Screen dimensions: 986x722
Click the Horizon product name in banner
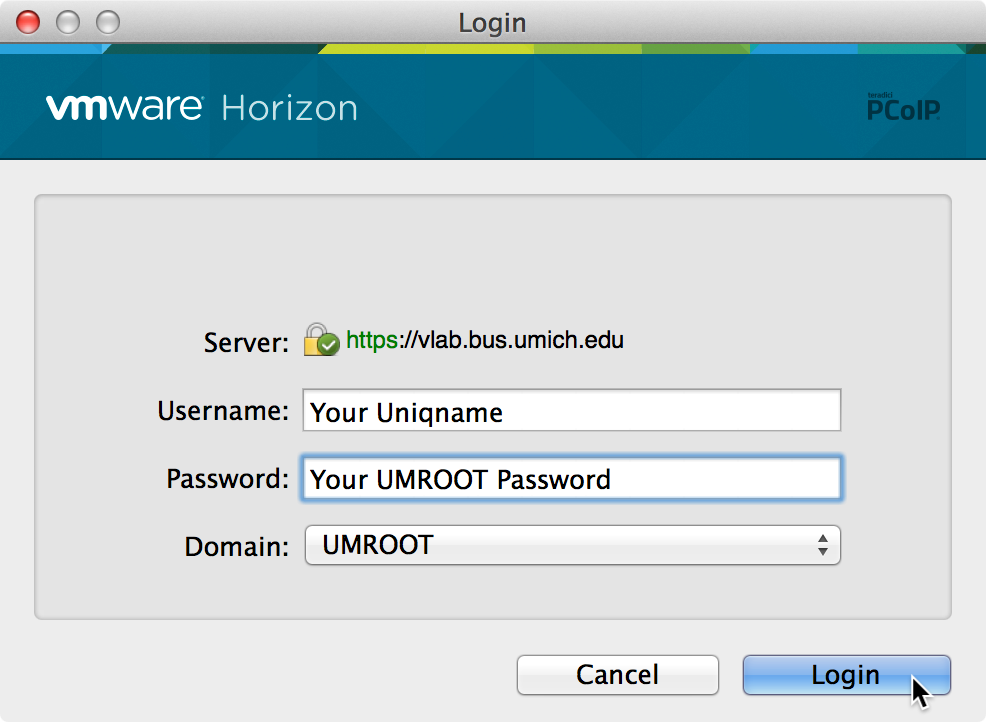pyautogui.click(x=289, y=108)
